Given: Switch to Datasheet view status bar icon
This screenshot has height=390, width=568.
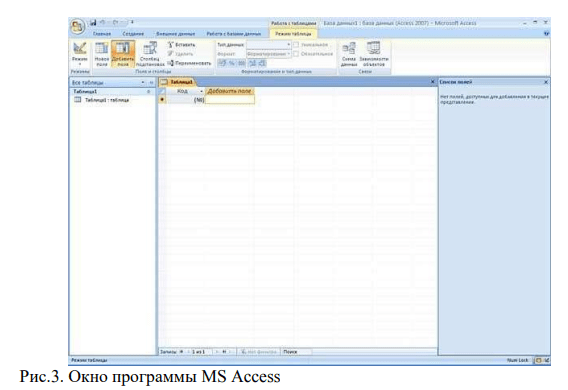Looking at the screenshot, I should point(539,360).
